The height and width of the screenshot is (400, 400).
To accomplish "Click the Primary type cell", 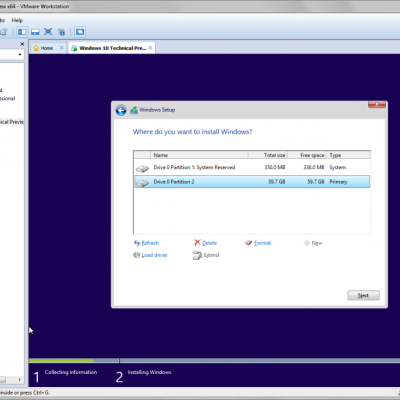I will pyautogui.click(x=338, y=182).
